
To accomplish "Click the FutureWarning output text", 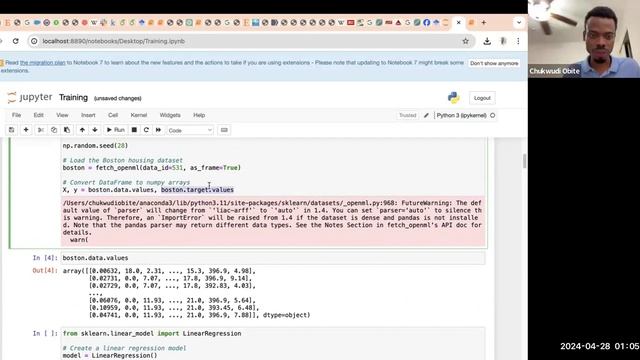I will [273, 221].
